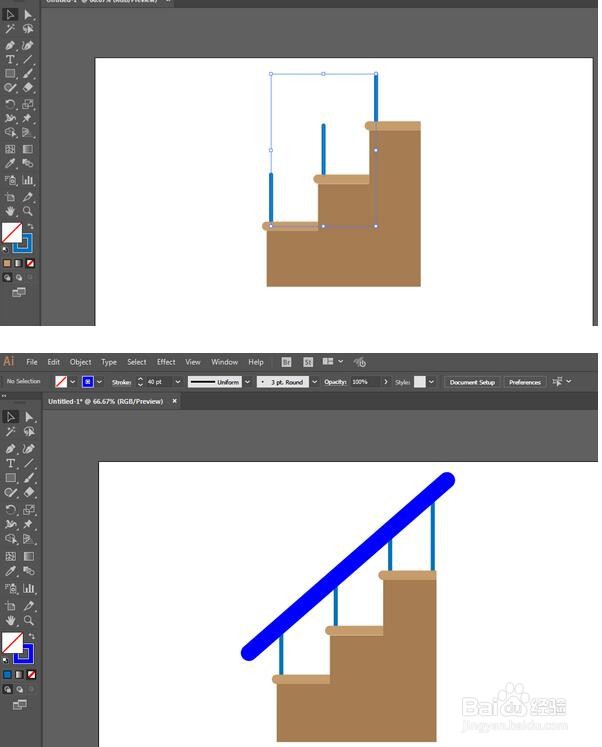Screen dimensions: 602x747
Task: Reset default fill and stroke in lower toolbar
Action: pos(5,661)
